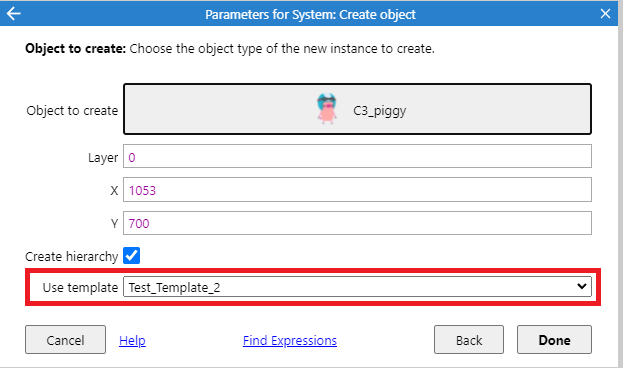Click the C3_piggy sprite icon
623x368 pixels.
coord(327,109)
